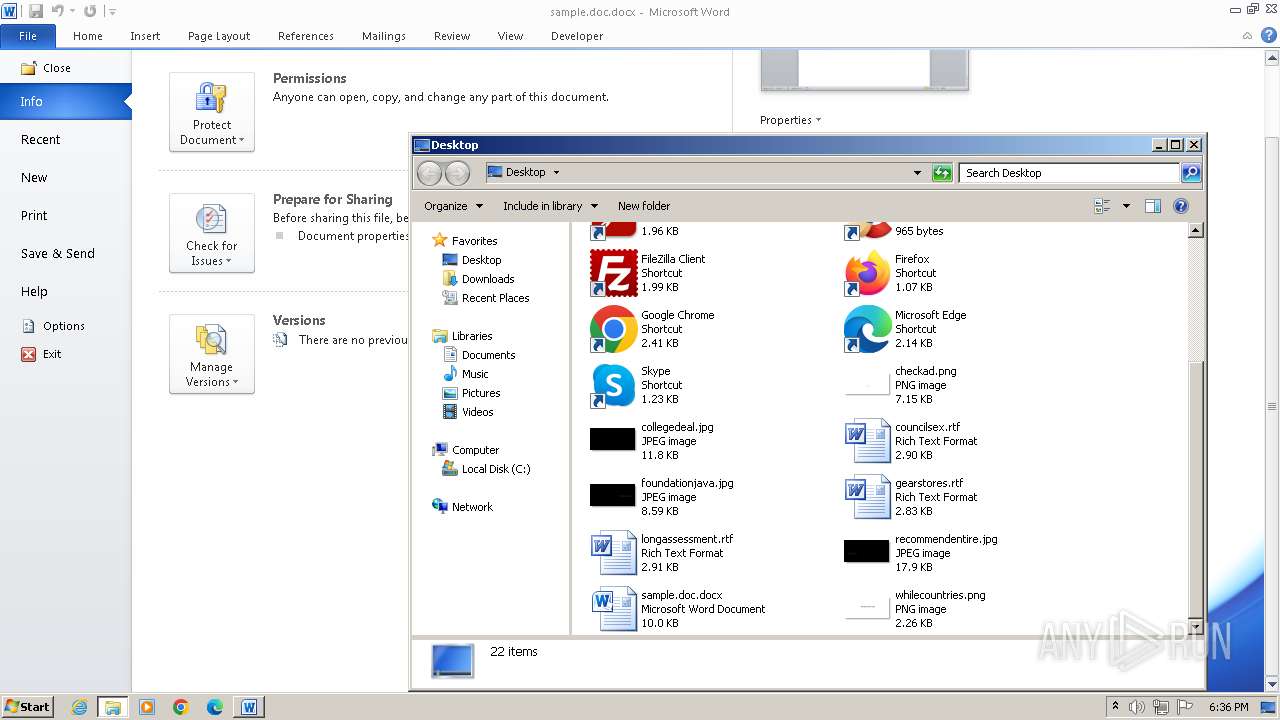
Task: Select Videos library in navigation pane
Action: tap(468, 412)
